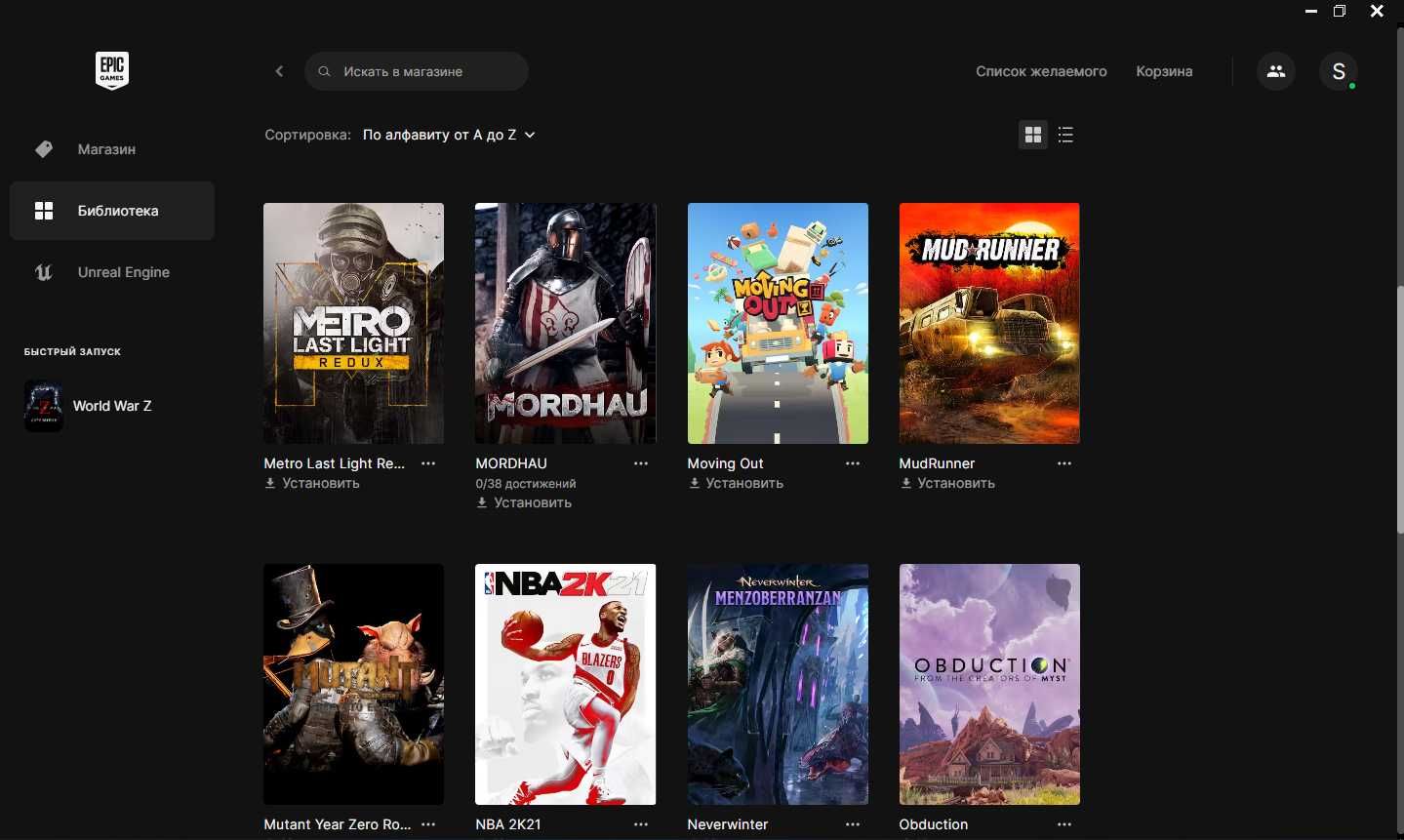Image resolution: width=1404 pixels, height=840 pixels.
Task: Open the S profile avatar
Action: [x=1339, y=71]
